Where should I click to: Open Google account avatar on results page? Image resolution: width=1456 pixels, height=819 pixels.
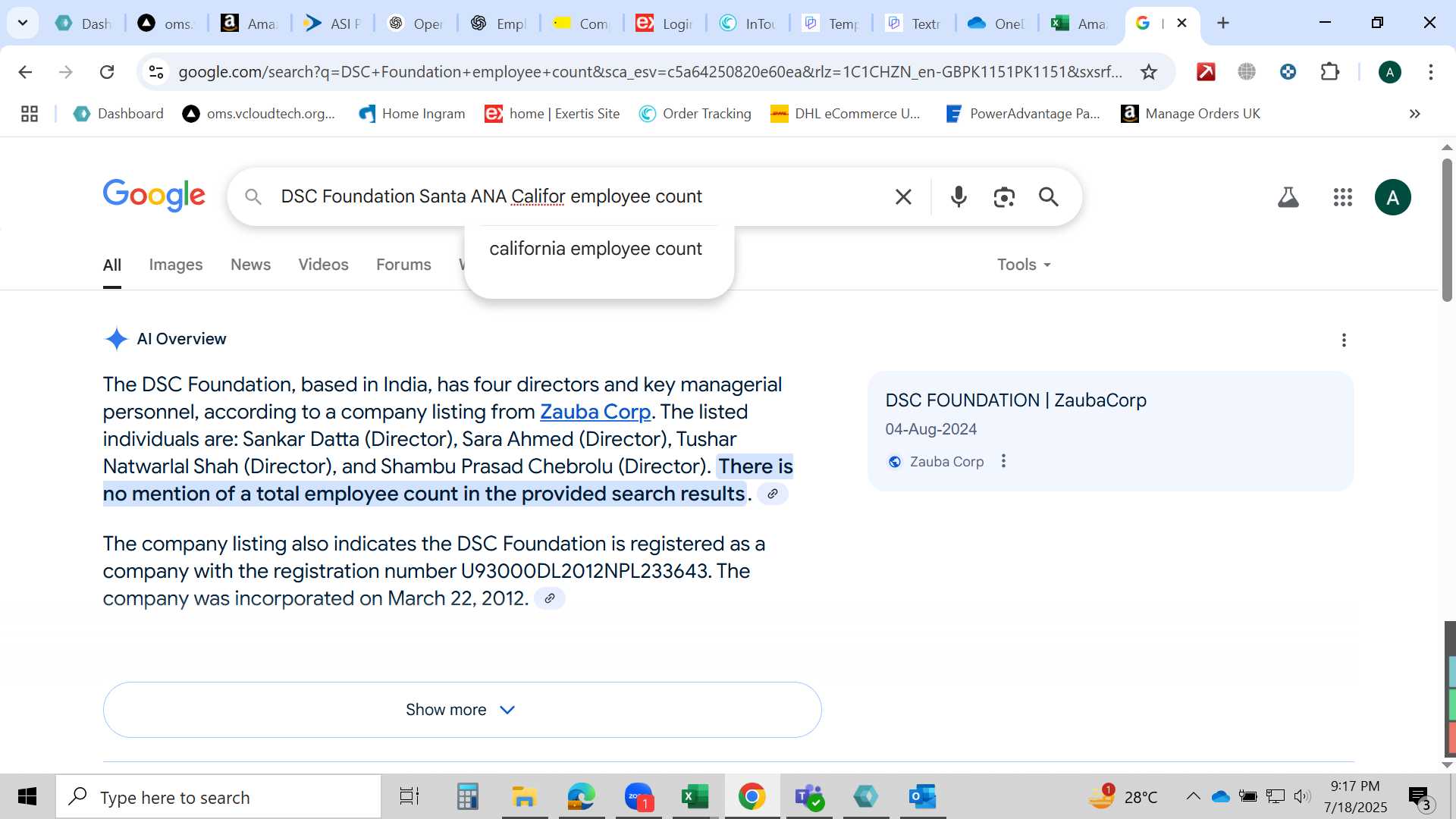tap(1393, 197)
